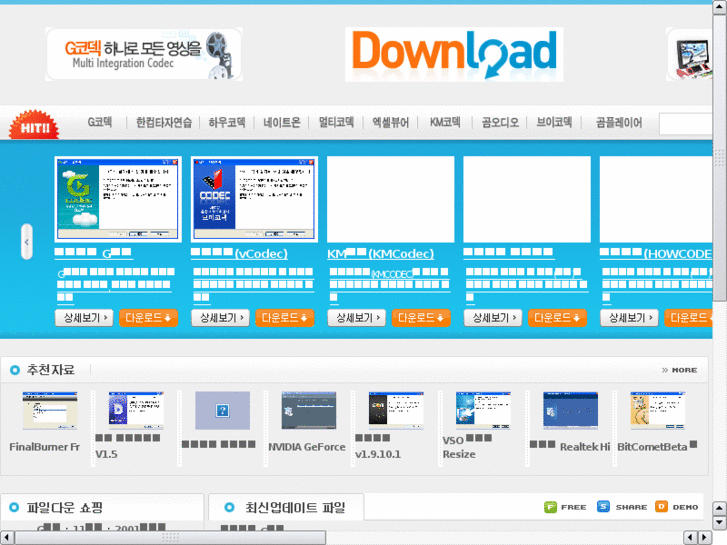The image size is (727, 545).
Task: Click the orange DEMO legend icon
Action: coord(662,507)
